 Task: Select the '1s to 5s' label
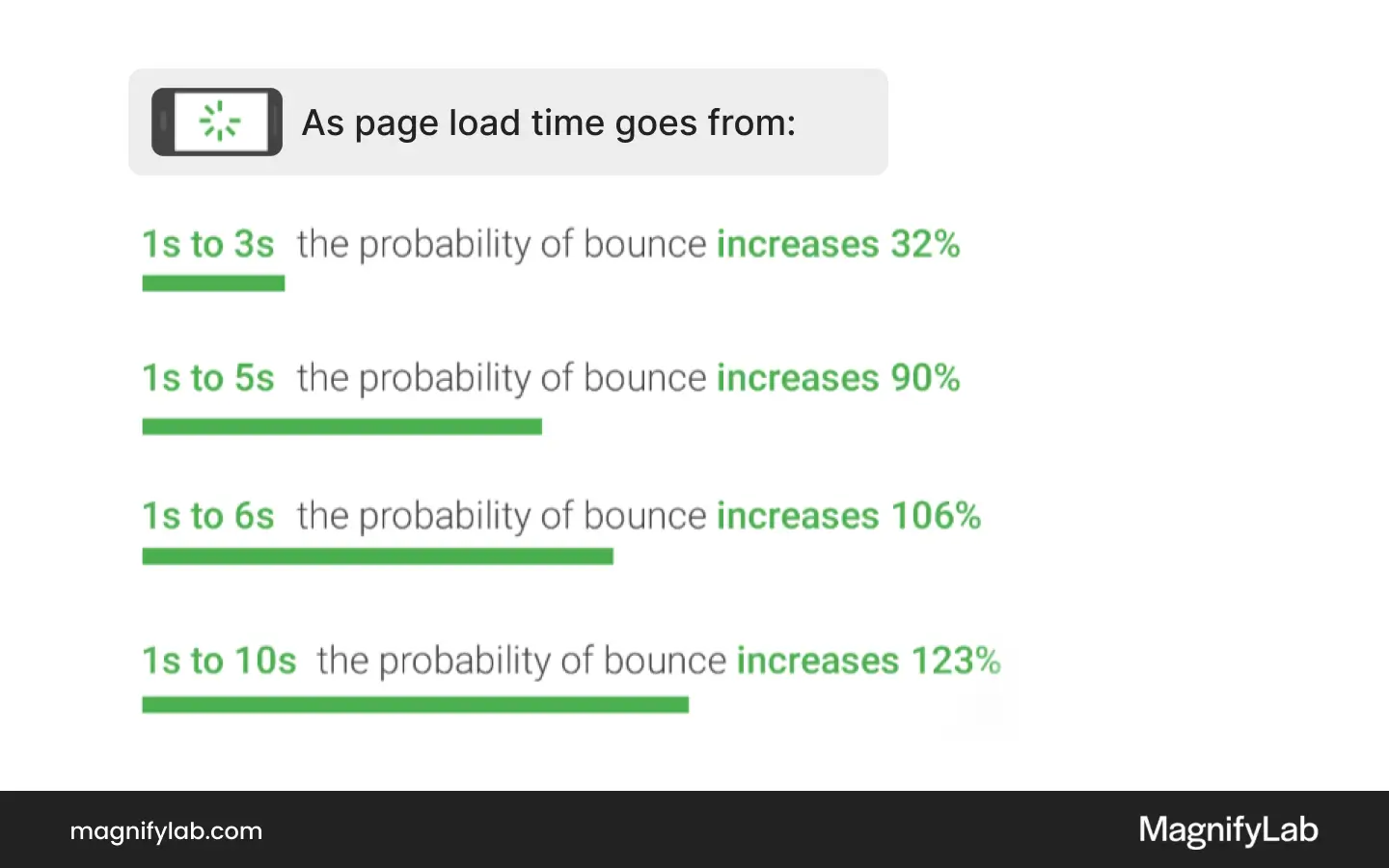pyautogui.click(x=208, y=378)
